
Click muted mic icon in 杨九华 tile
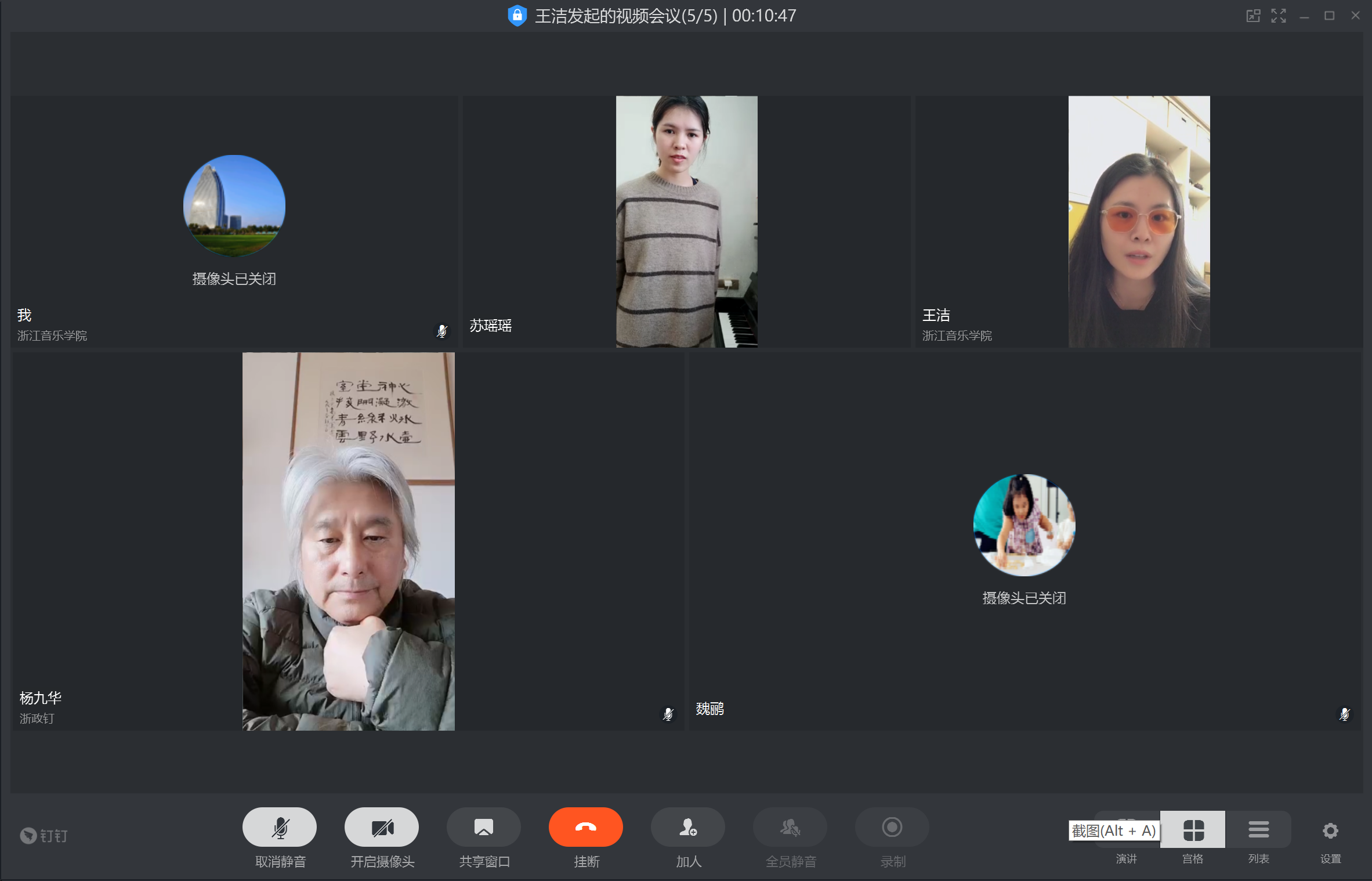click(668, 713)
